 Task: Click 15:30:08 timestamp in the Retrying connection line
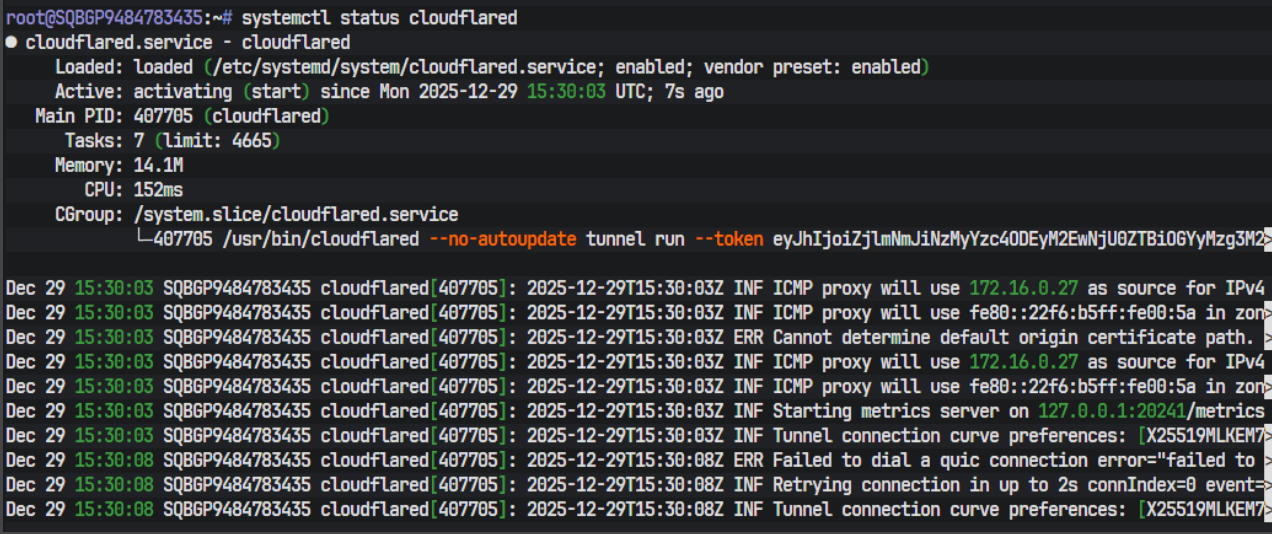click(114, 484)
